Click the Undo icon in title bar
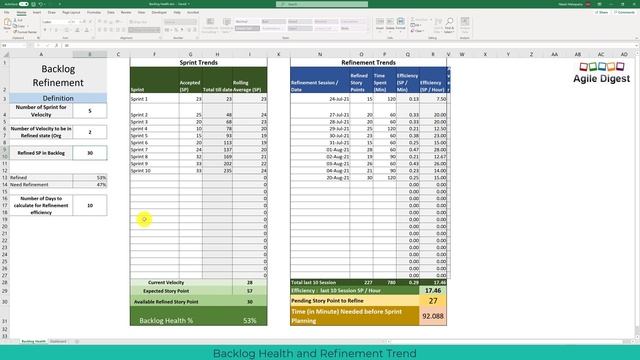640x360 pixels. click(40, 4)
